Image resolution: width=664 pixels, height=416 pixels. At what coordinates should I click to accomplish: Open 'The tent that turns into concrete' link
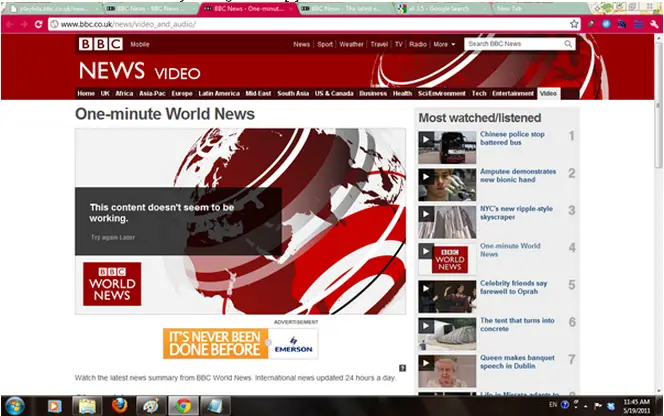[517, 324]
